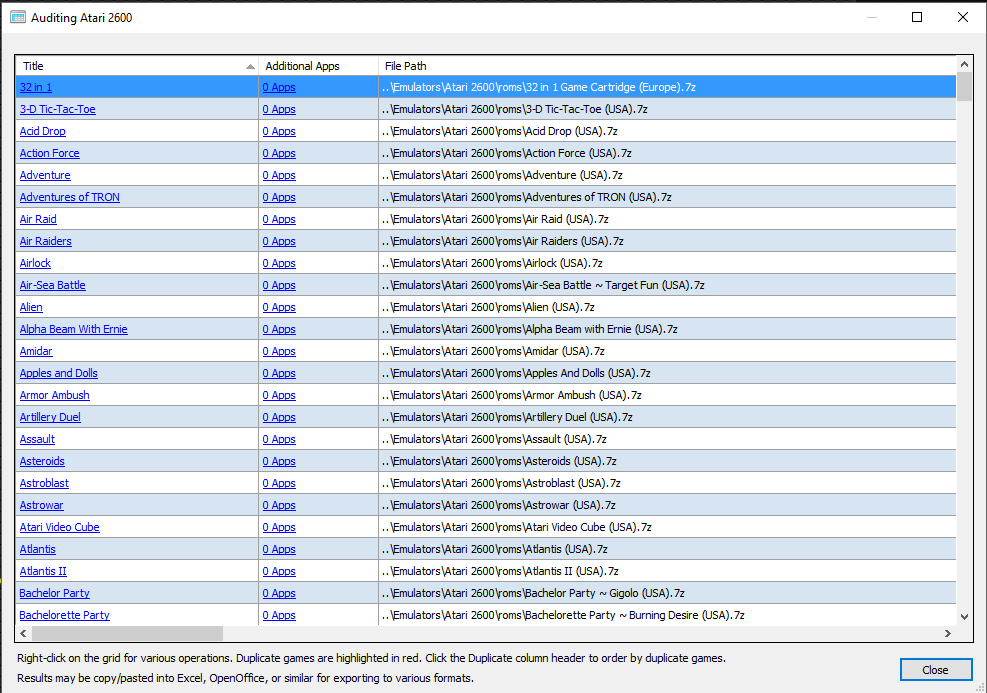The height and width of the screenshot is (693, 987).
Task: Select the Astrowar (USA).7z file path
Action: click(499, 505)
